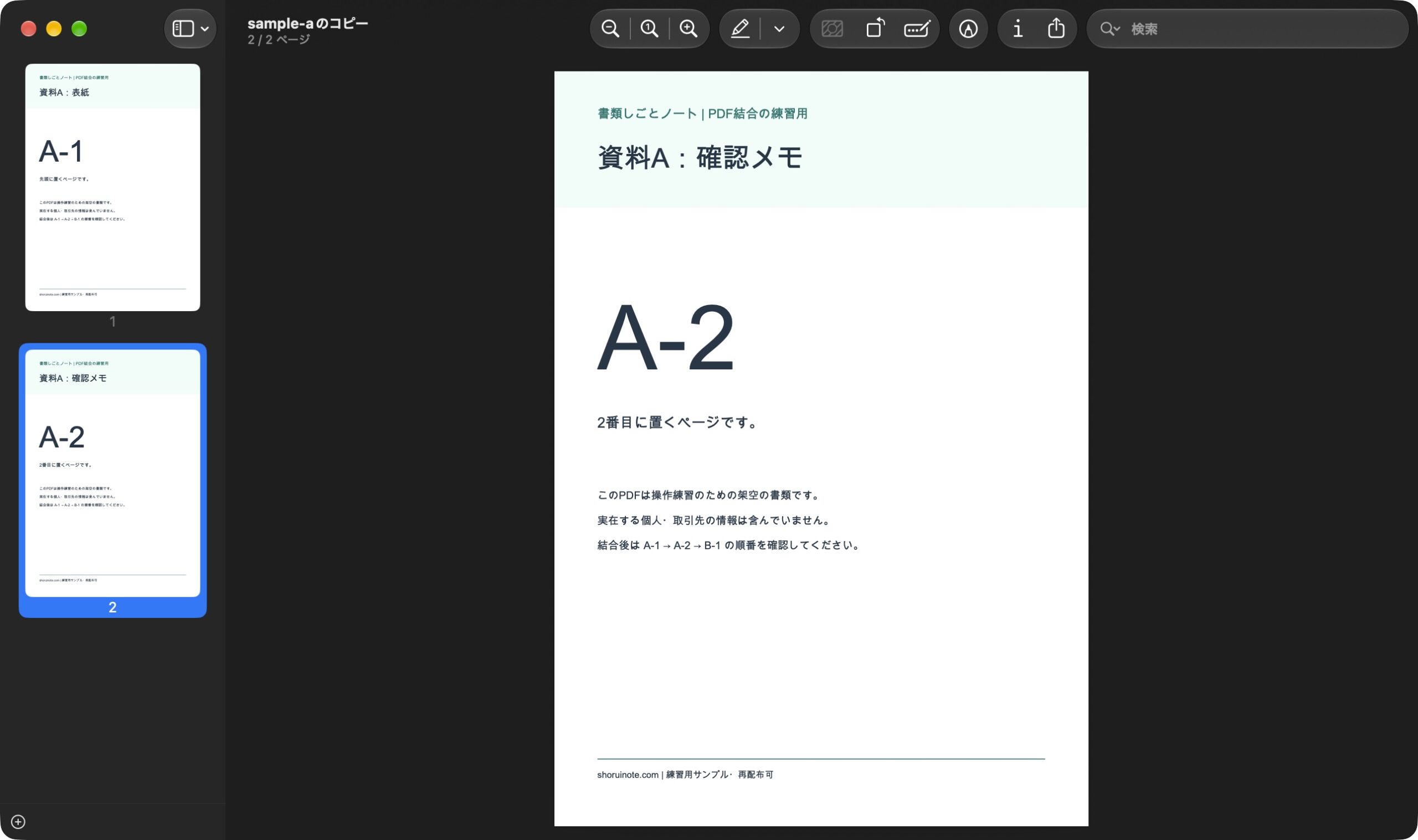
Task: Open the form filling tool
Action: 917,29
